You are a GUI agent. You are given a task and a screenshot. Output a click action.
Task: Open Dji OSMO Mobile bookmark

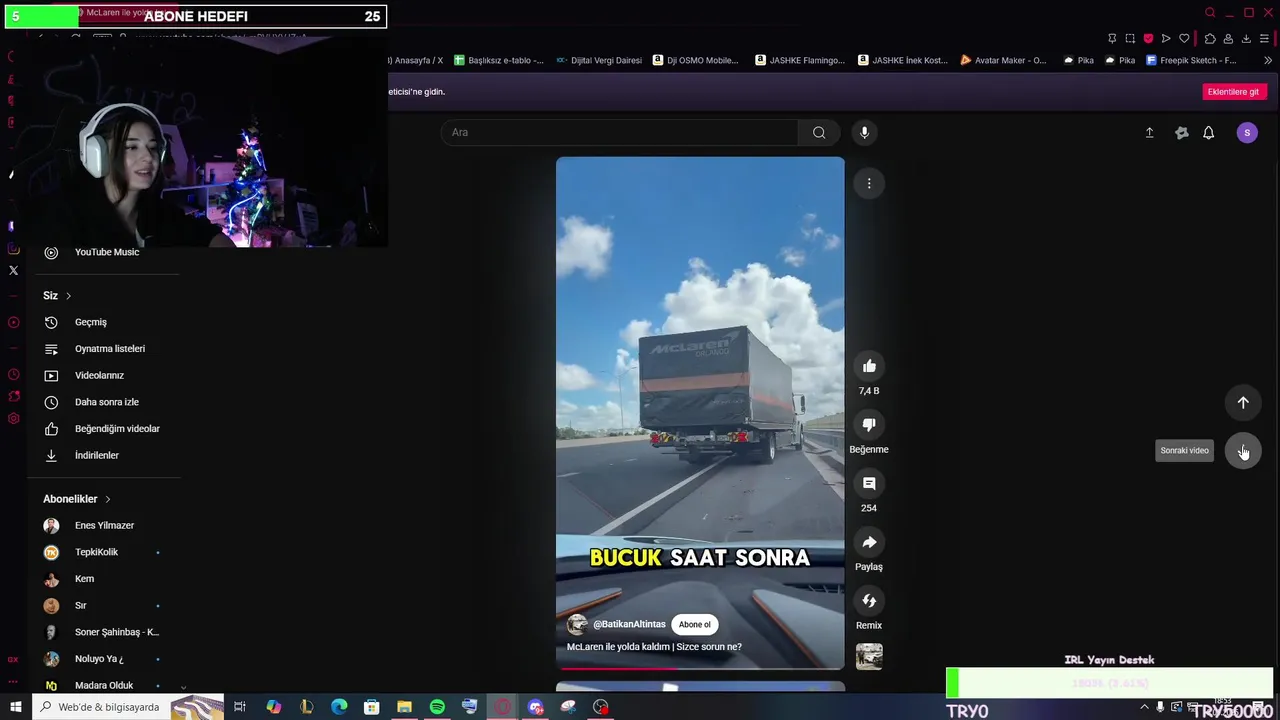tap(695, 60)
